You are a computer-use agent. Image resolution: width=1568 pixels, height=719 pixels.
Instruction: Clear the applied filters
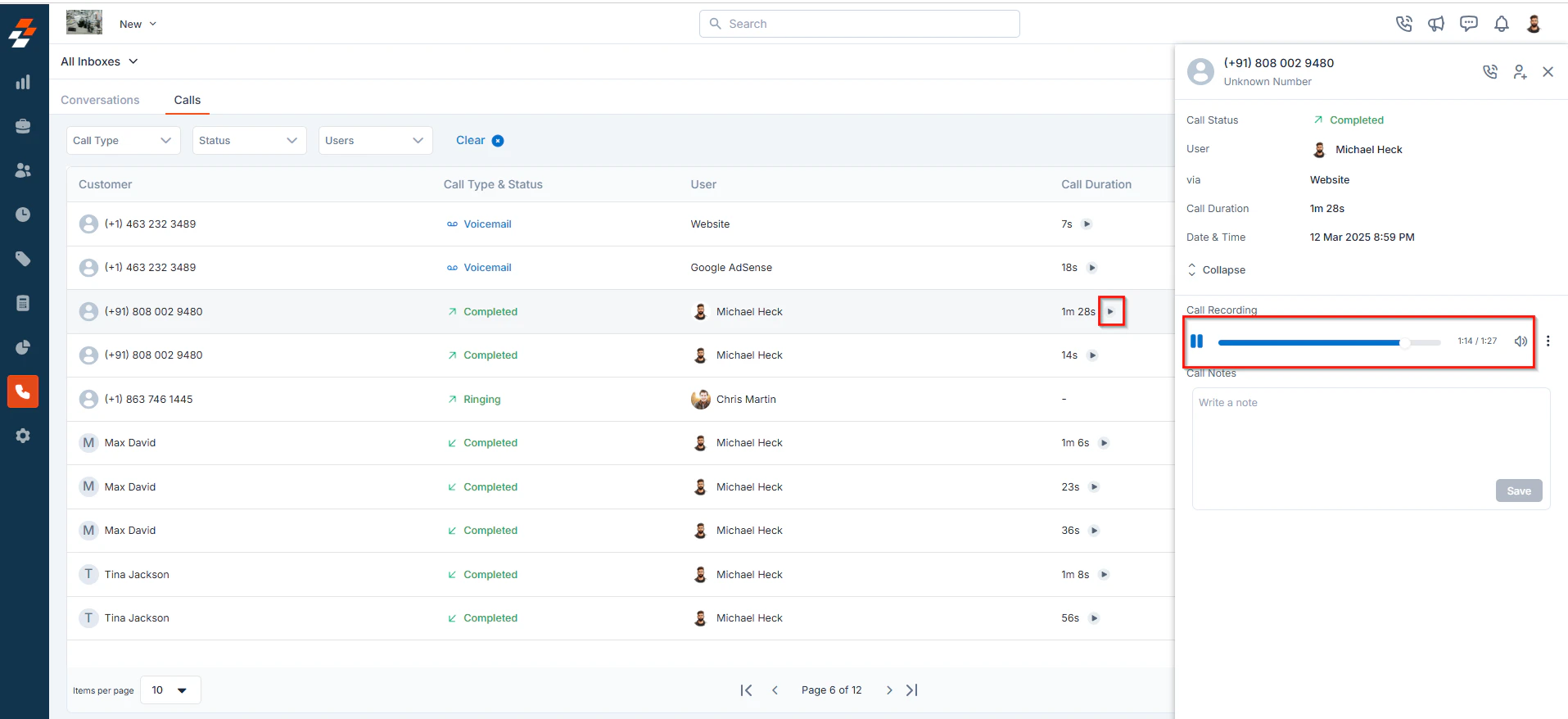(479, 141)
